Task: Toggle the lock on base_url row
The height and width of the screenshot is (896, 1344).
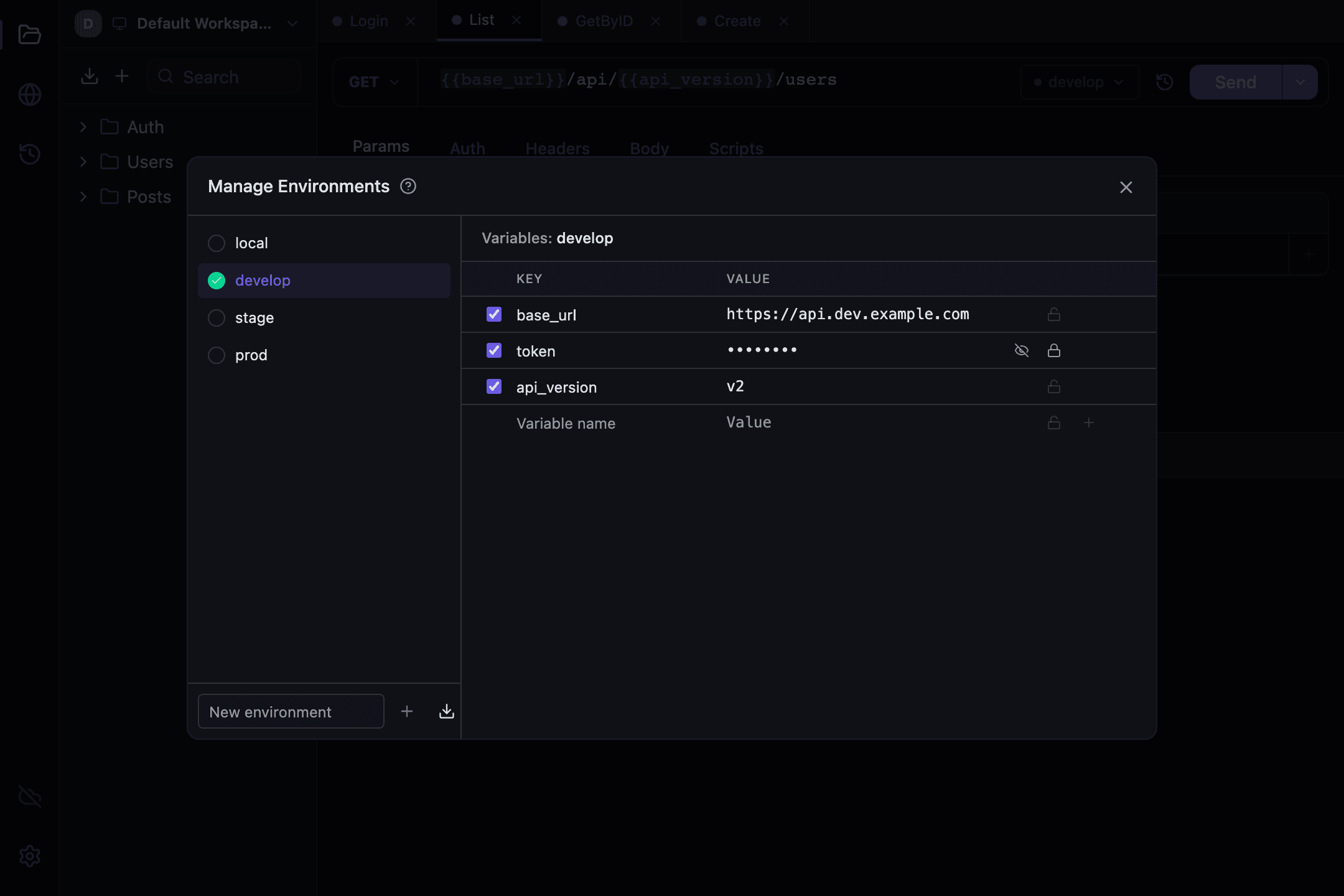Action: pos(1053,314)
